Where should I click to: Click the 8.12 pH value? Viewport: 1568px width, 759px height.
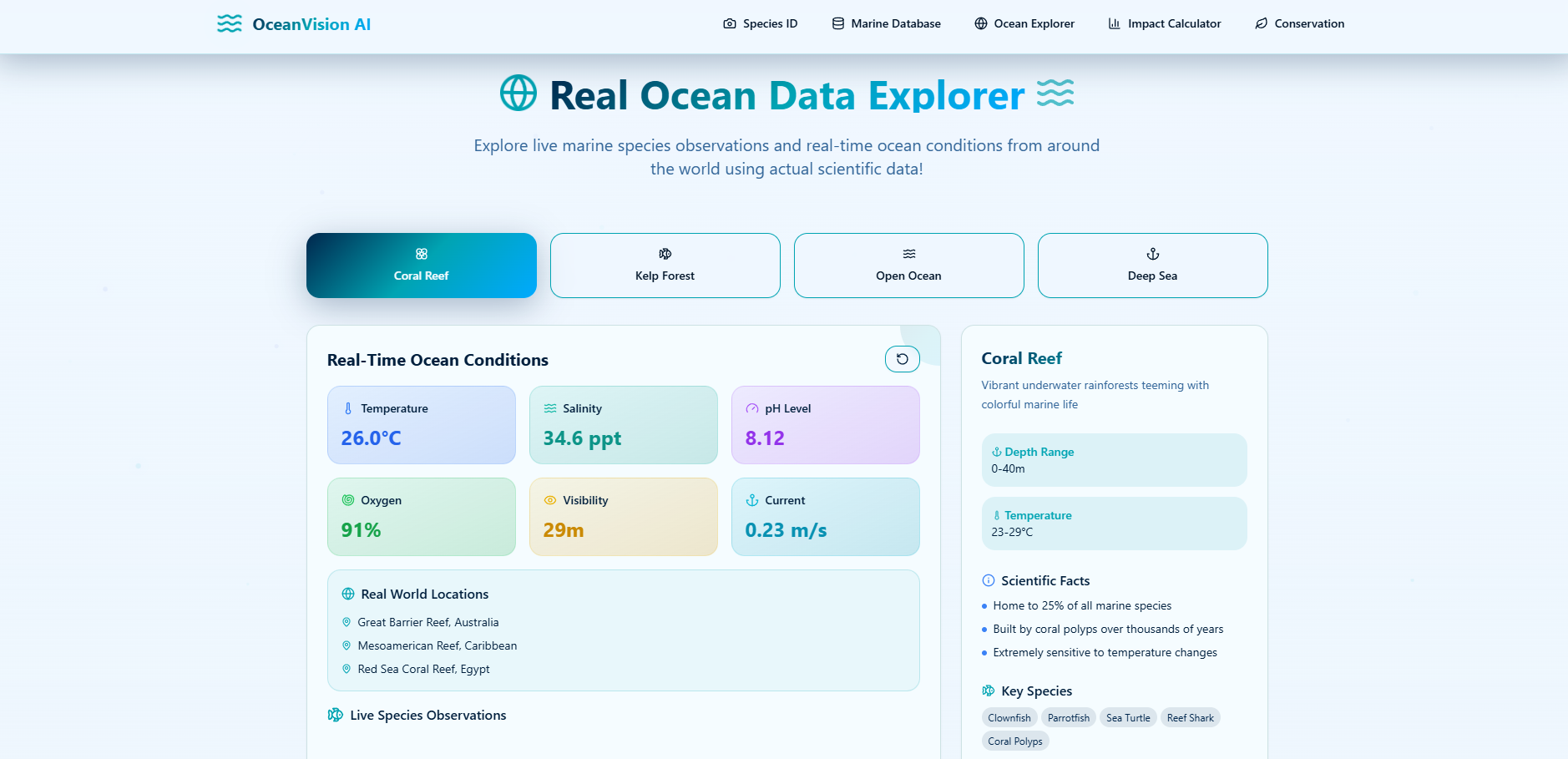pos(765,438)
